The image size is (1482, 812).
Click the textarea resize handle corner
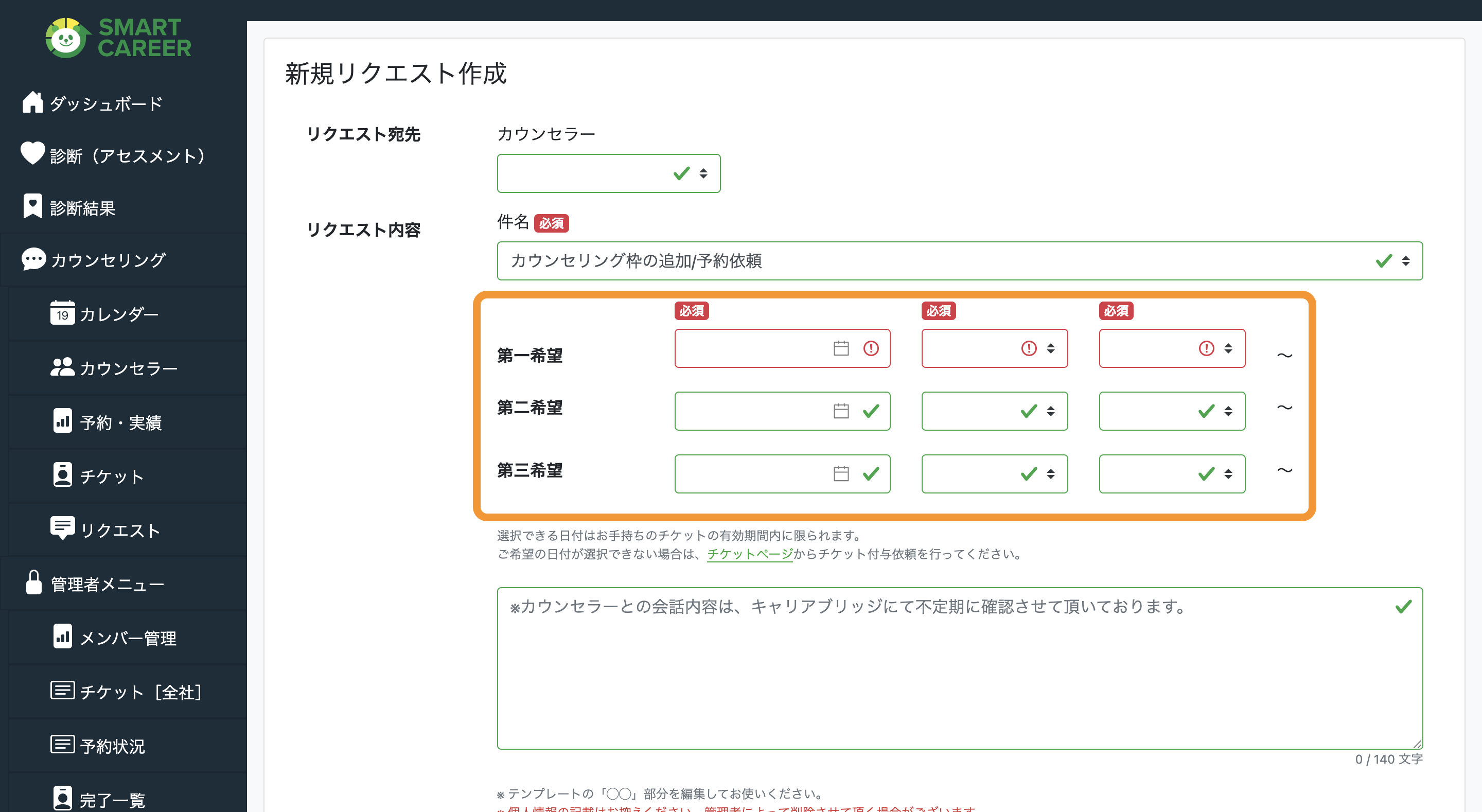coord(1418,744)
